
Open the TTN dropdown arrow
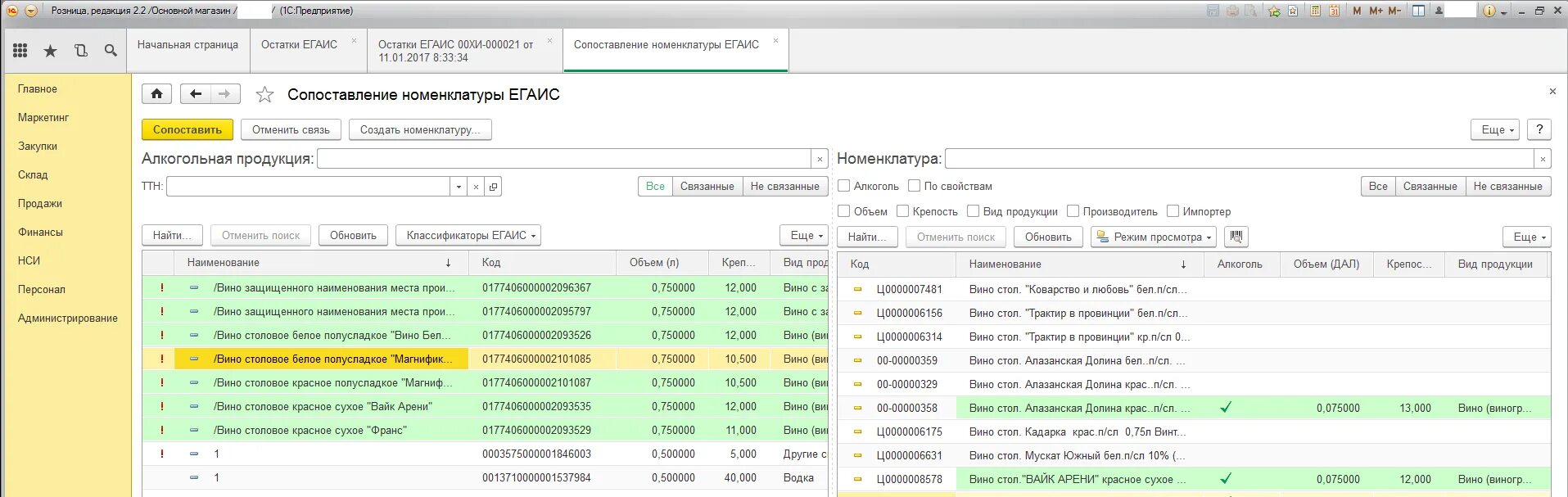coord(459,187)
